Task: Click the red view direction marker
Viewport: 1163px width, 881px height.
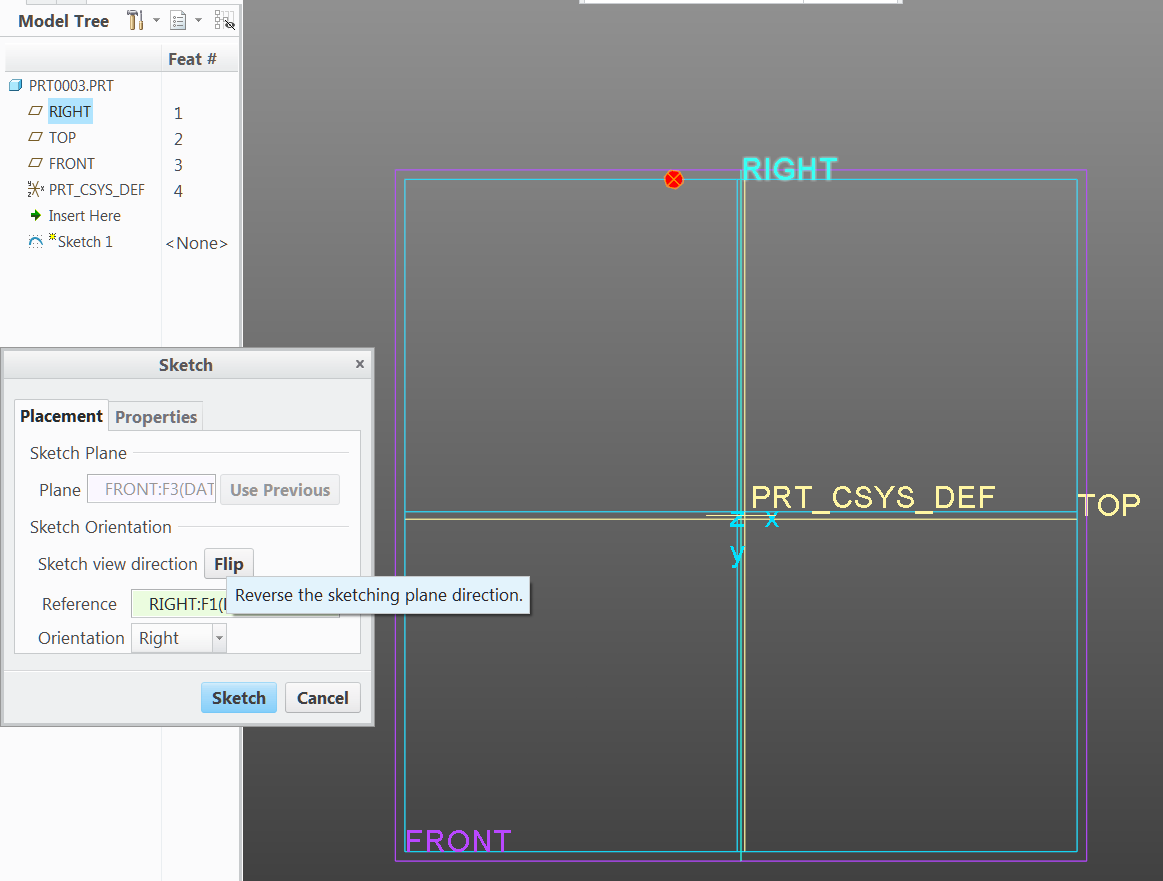Action: click(x=673, y=179)
